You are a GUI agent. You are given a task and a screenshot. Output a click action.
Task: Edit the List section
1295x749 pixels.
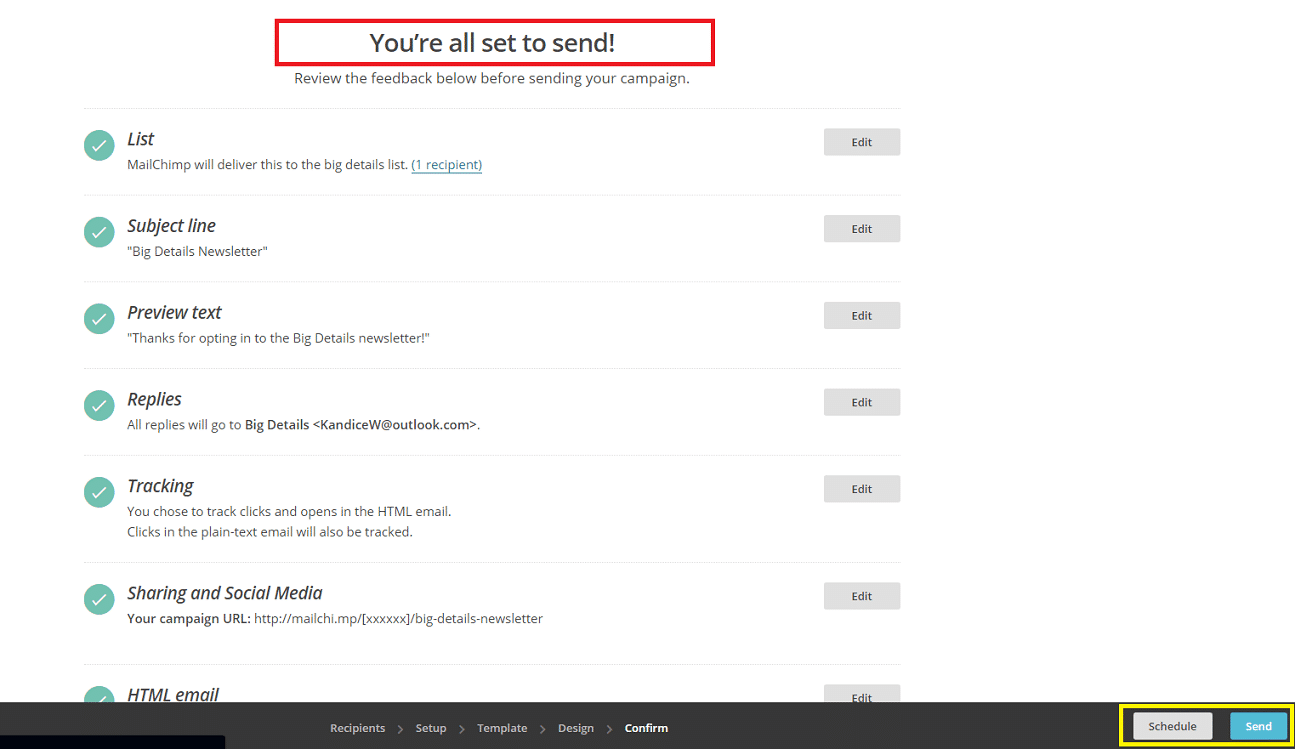(x=862, y=142)
